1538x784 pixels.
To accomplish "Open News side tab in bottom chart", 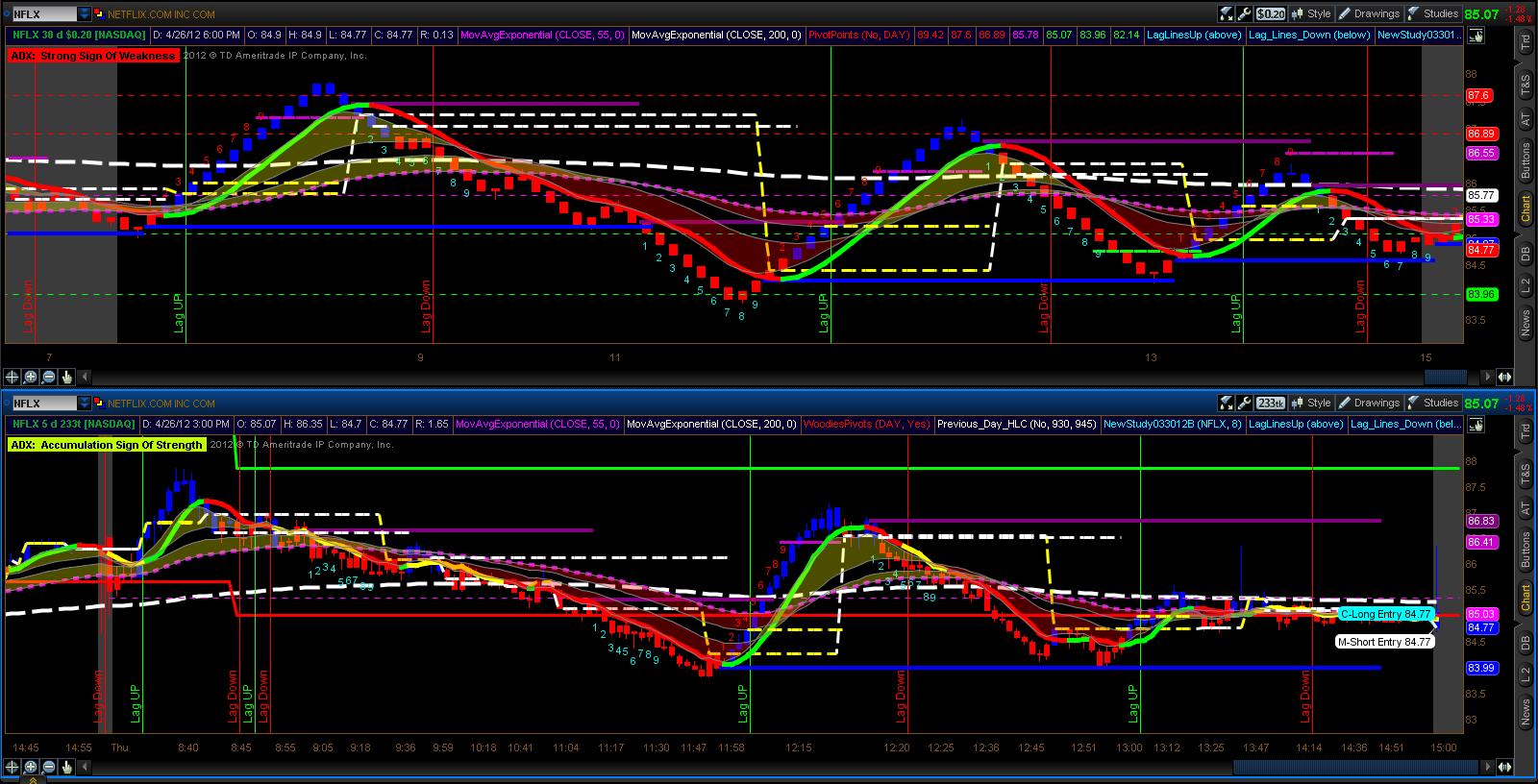I will [x=1526, y=712].
